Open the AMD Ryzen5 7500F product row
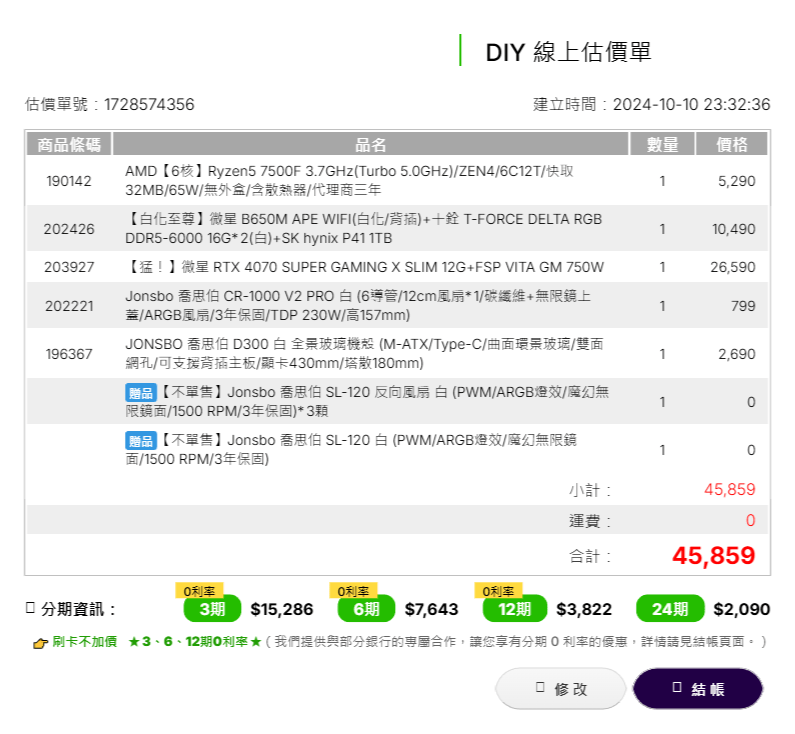 pyautogui.click(x=350, y=181)
